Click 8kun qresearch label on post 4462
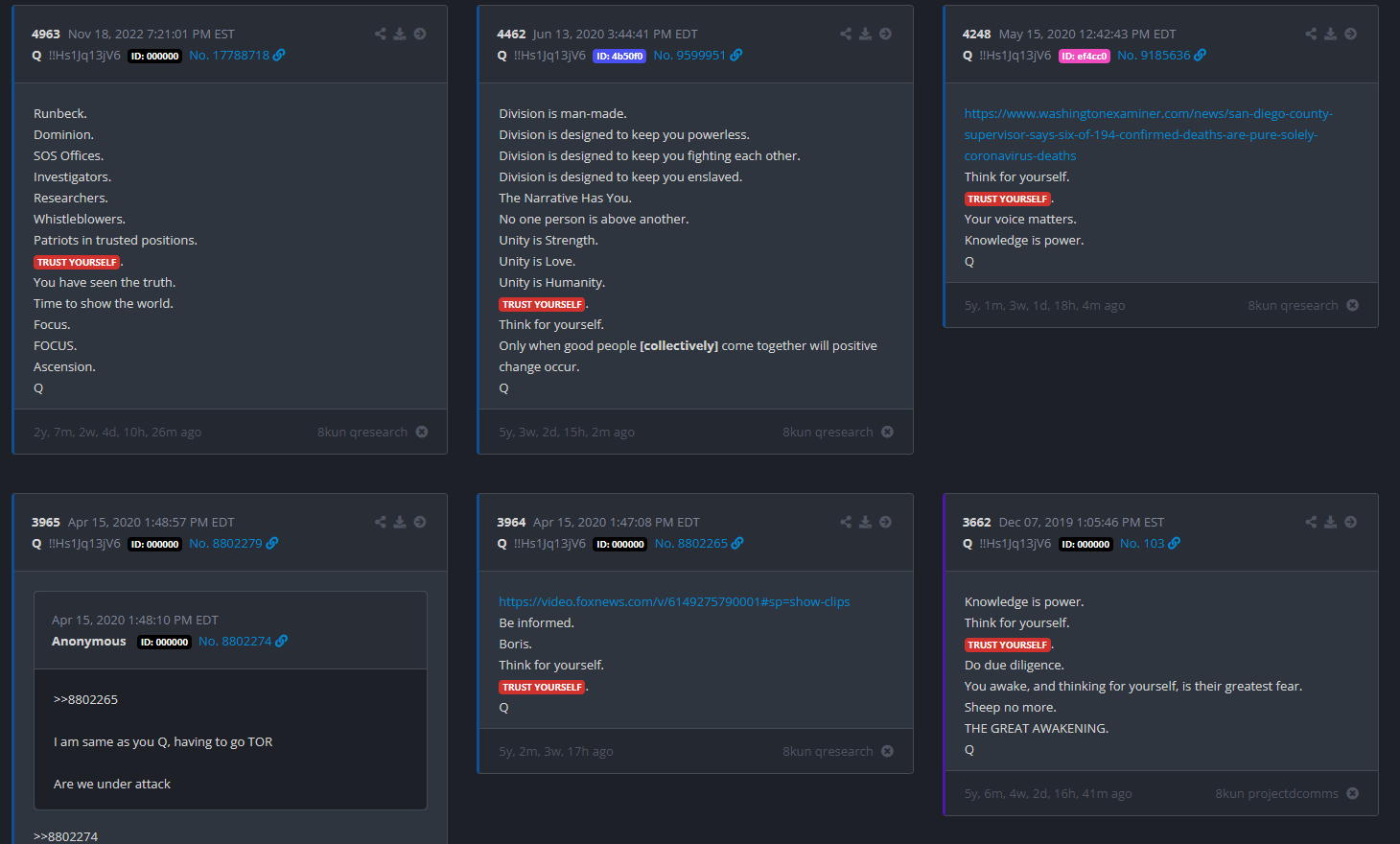1400x844 pixels. pos(828,432)
